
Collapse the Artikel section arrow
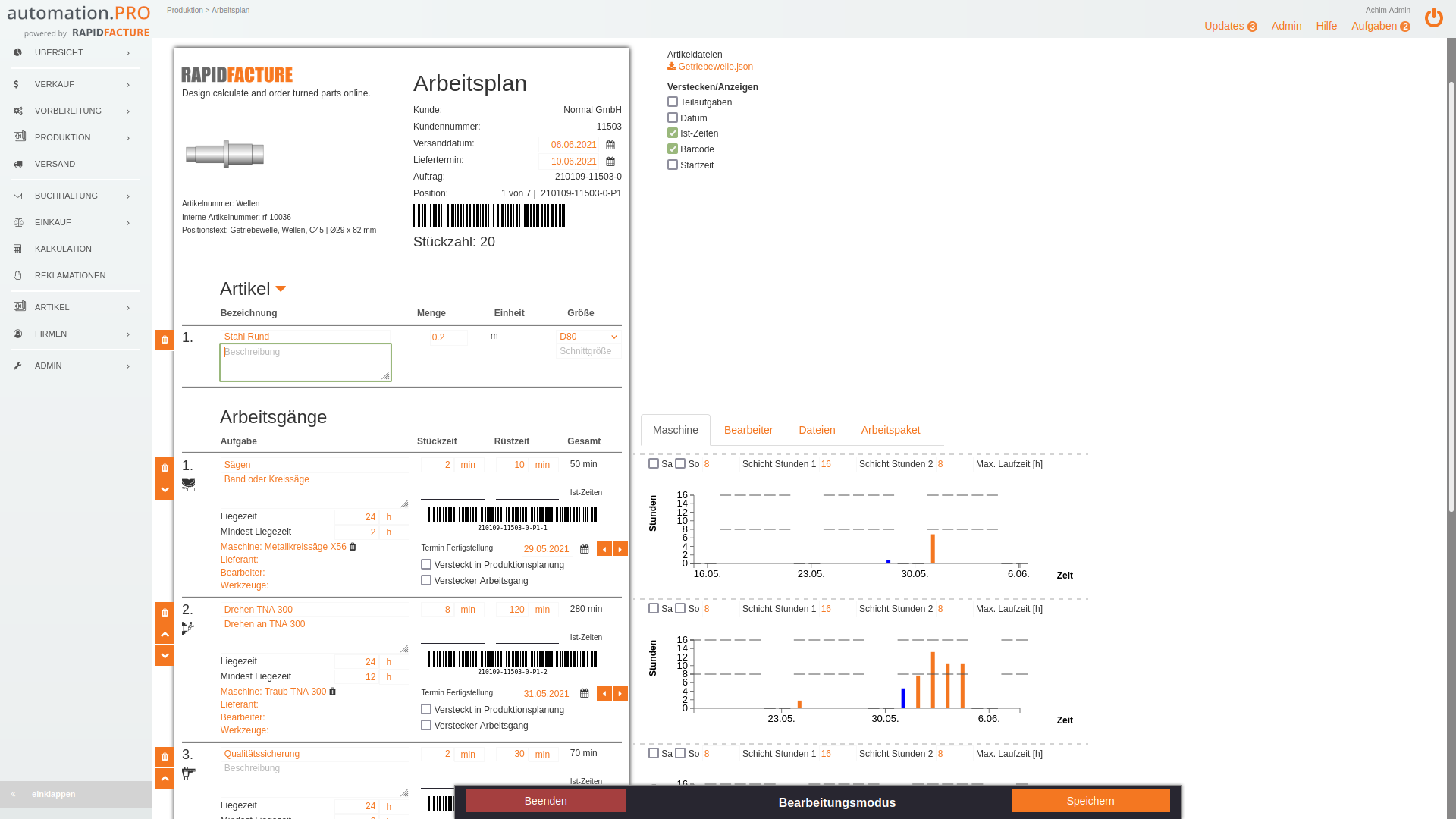click(281, 289)
